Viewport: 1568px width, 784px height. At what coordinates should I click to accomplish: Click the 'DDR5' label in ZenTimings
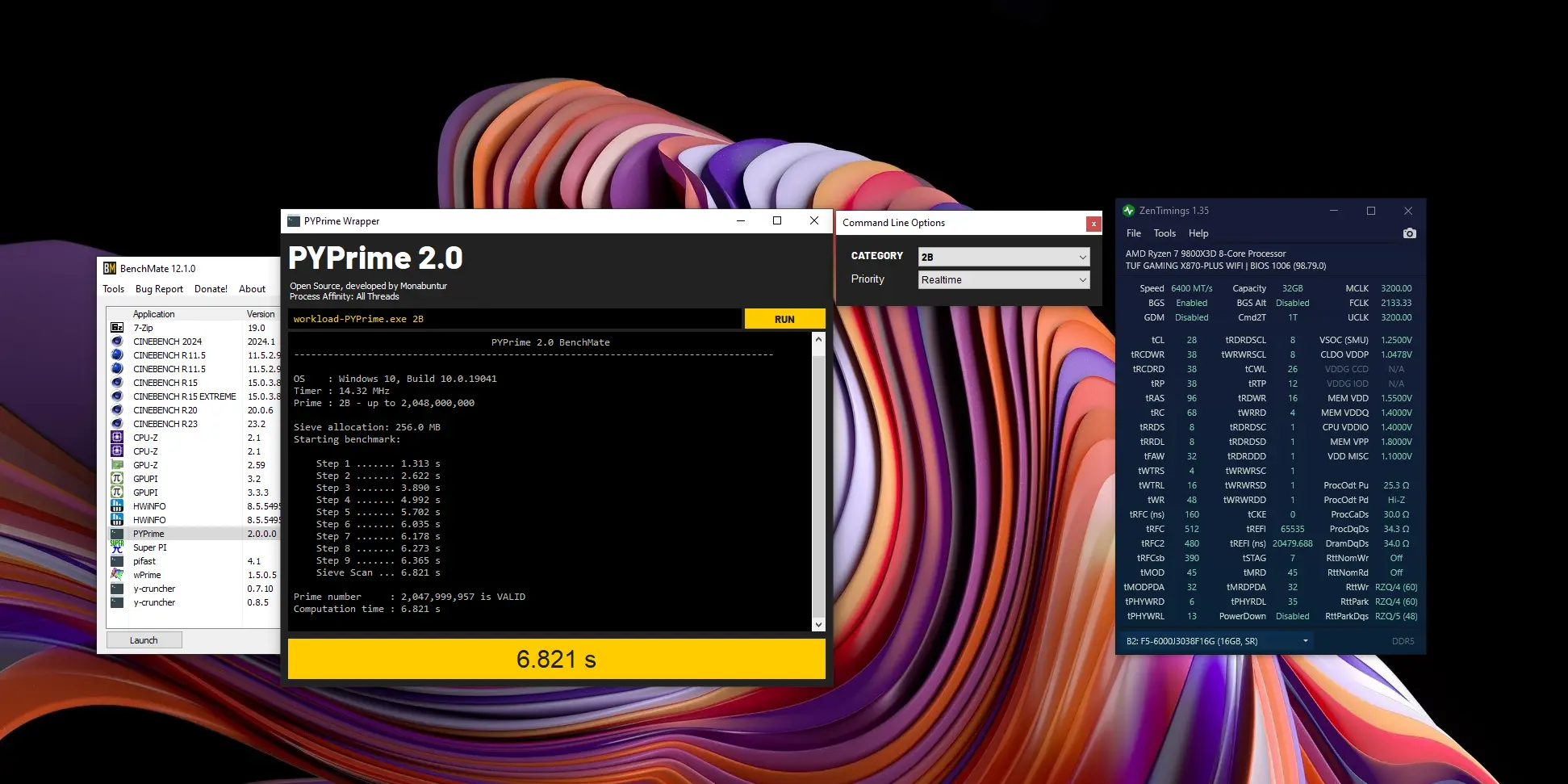coord(1403,641)
